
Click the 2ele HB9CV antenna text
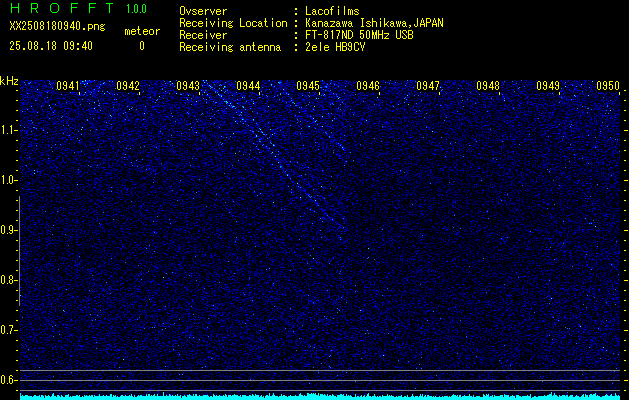click(335, 47)
